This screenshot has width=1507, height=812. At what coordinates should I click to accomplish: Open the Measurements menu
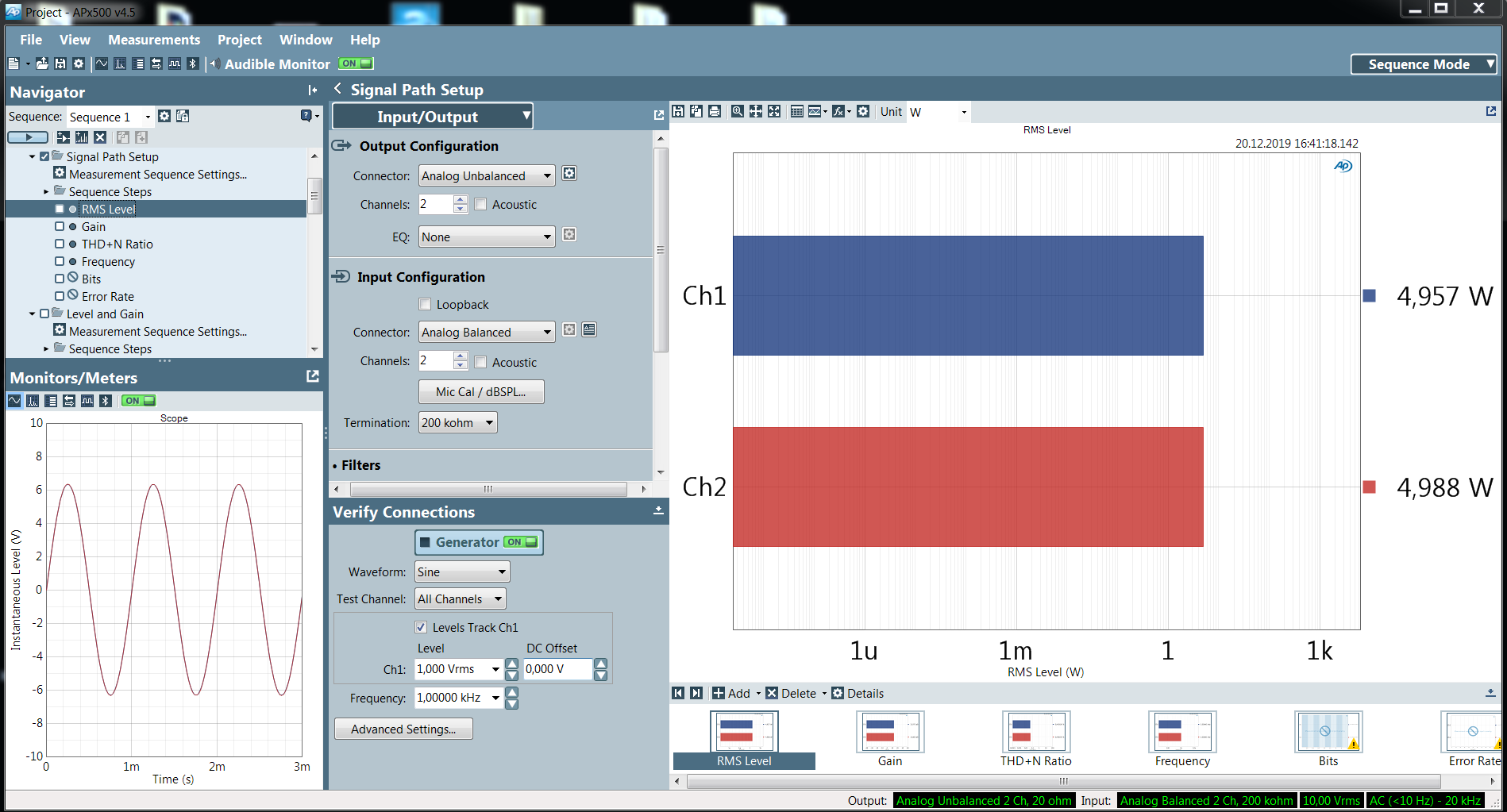[154, 40]
